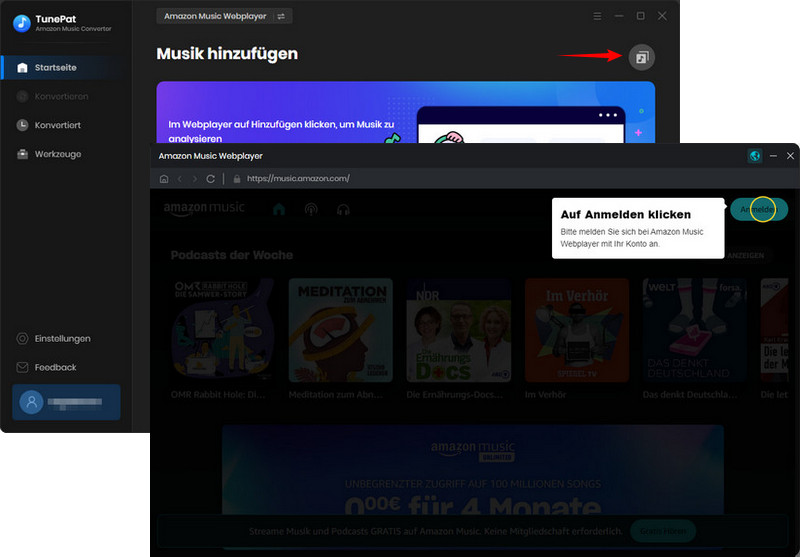Go forward in the webplayer browser

[x=194, y=179]
